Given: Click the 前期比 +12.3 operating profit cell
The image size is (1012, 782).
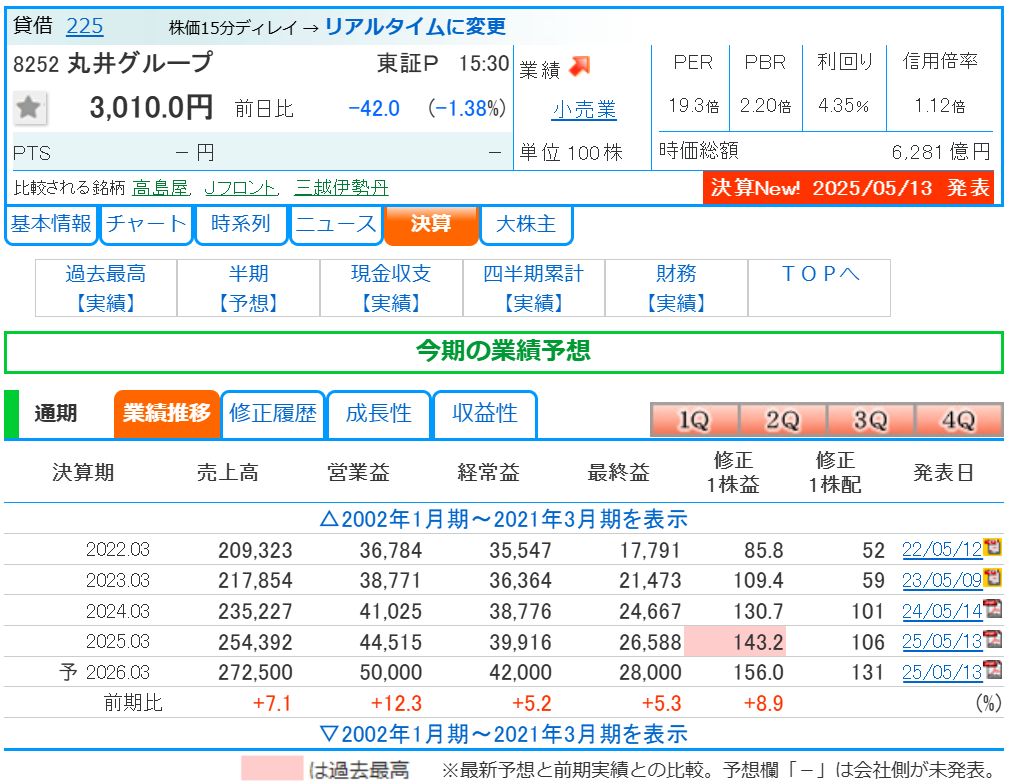Looking at the screenshot, I should pos(396,703).
